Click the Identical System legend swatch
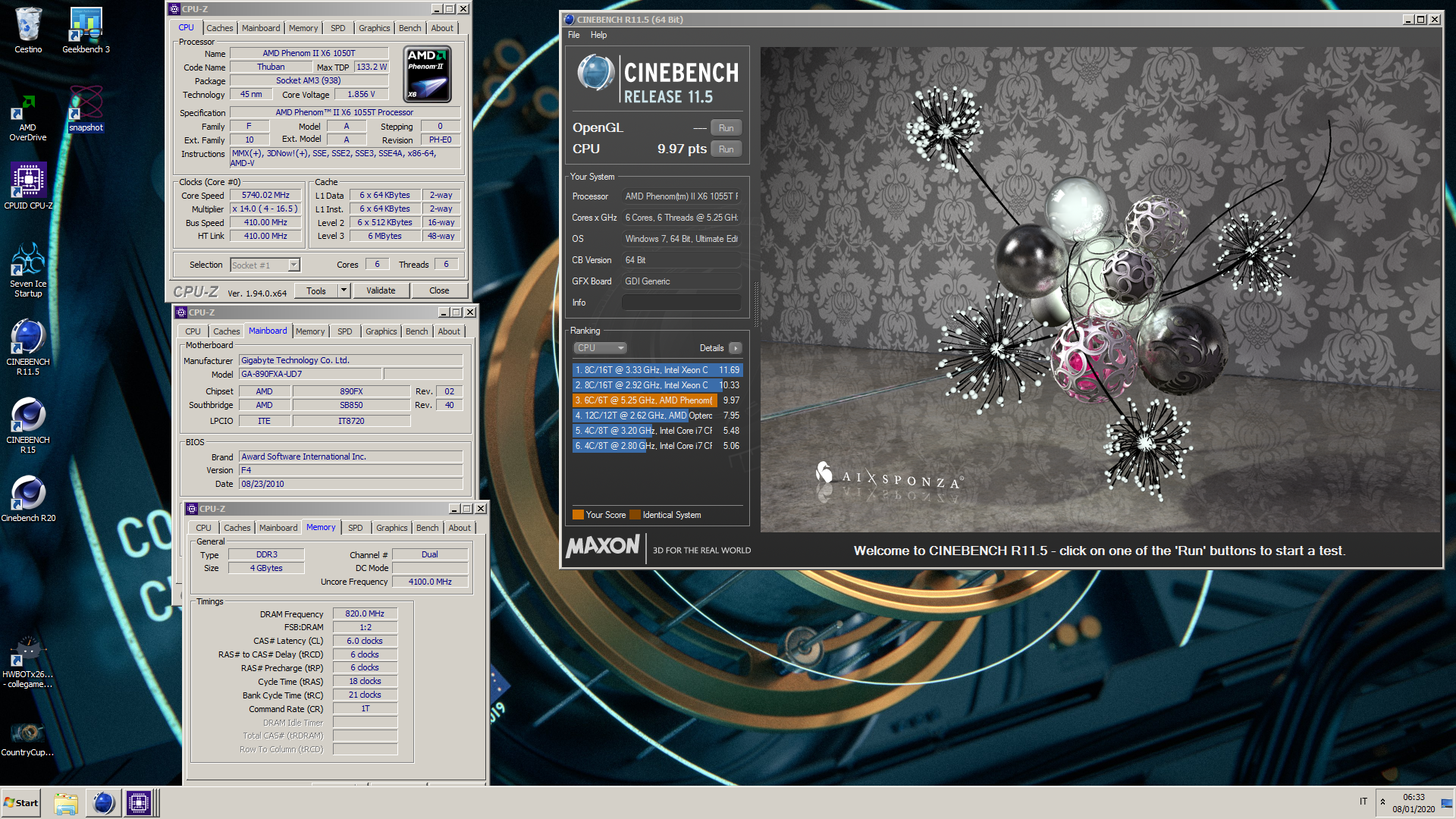 click(x=635, y=515)
